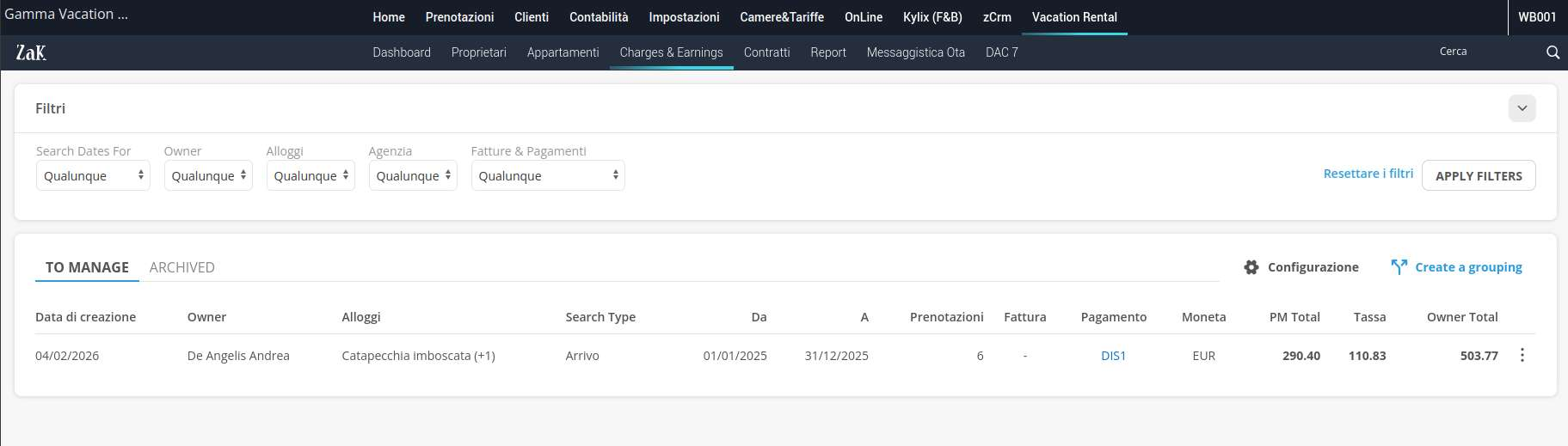Screen dimensions: 1568x446
Task: Open the Owner filter dropdown
Action: coord(208,176)
